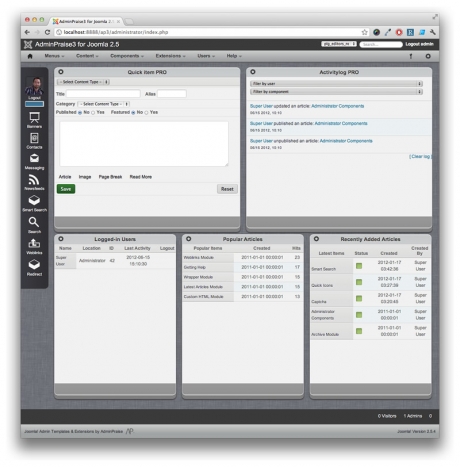
Task: Click the Clear log link
Action: coord(421,156)
